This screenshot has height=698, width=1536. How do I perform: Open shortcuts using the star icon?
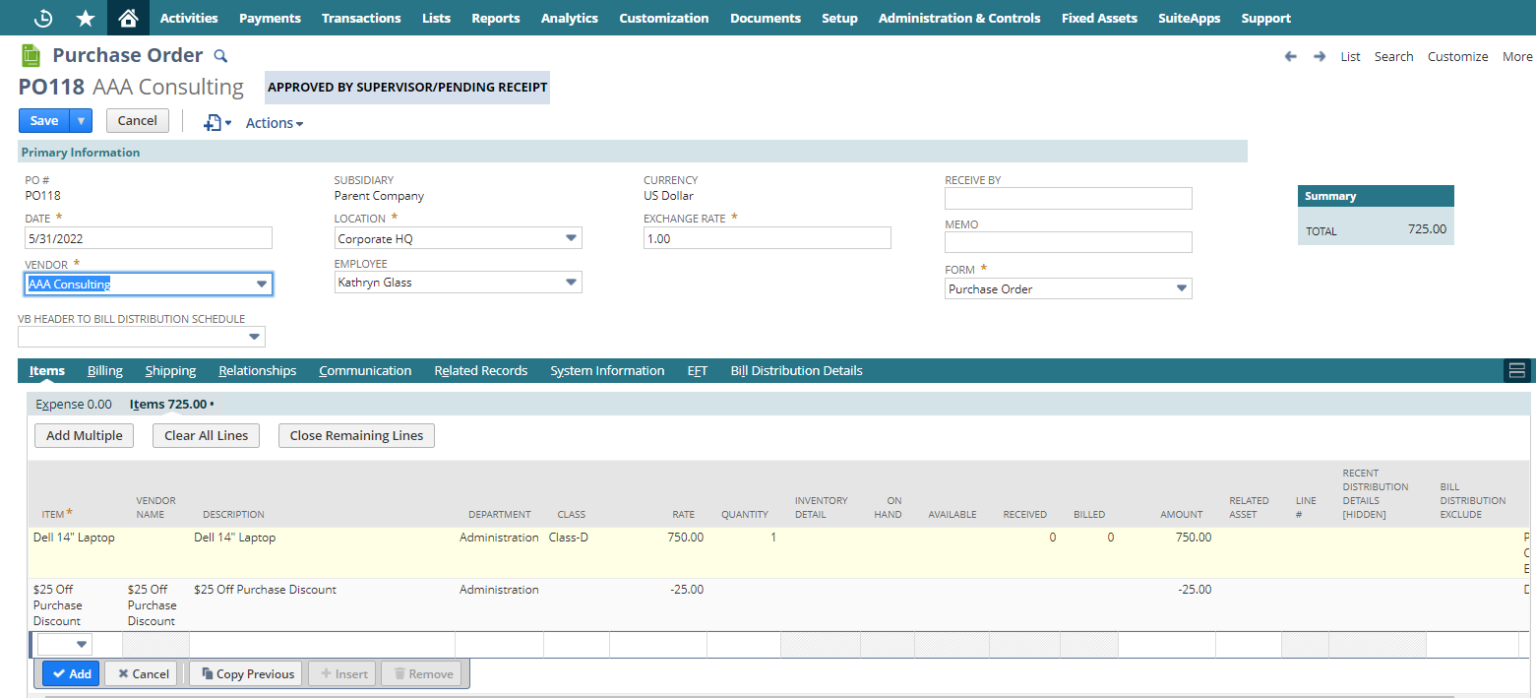(x=84, y=17)
